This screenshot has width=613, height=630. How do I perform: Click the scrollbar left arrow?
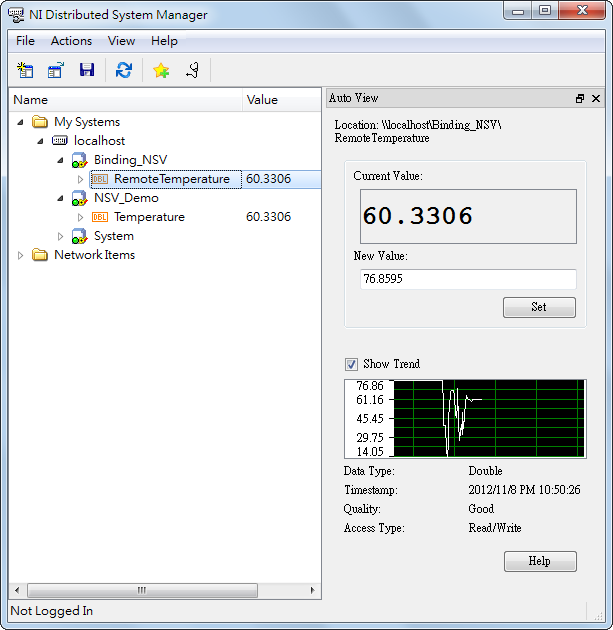pyautogui.click(x=17, y=590)
